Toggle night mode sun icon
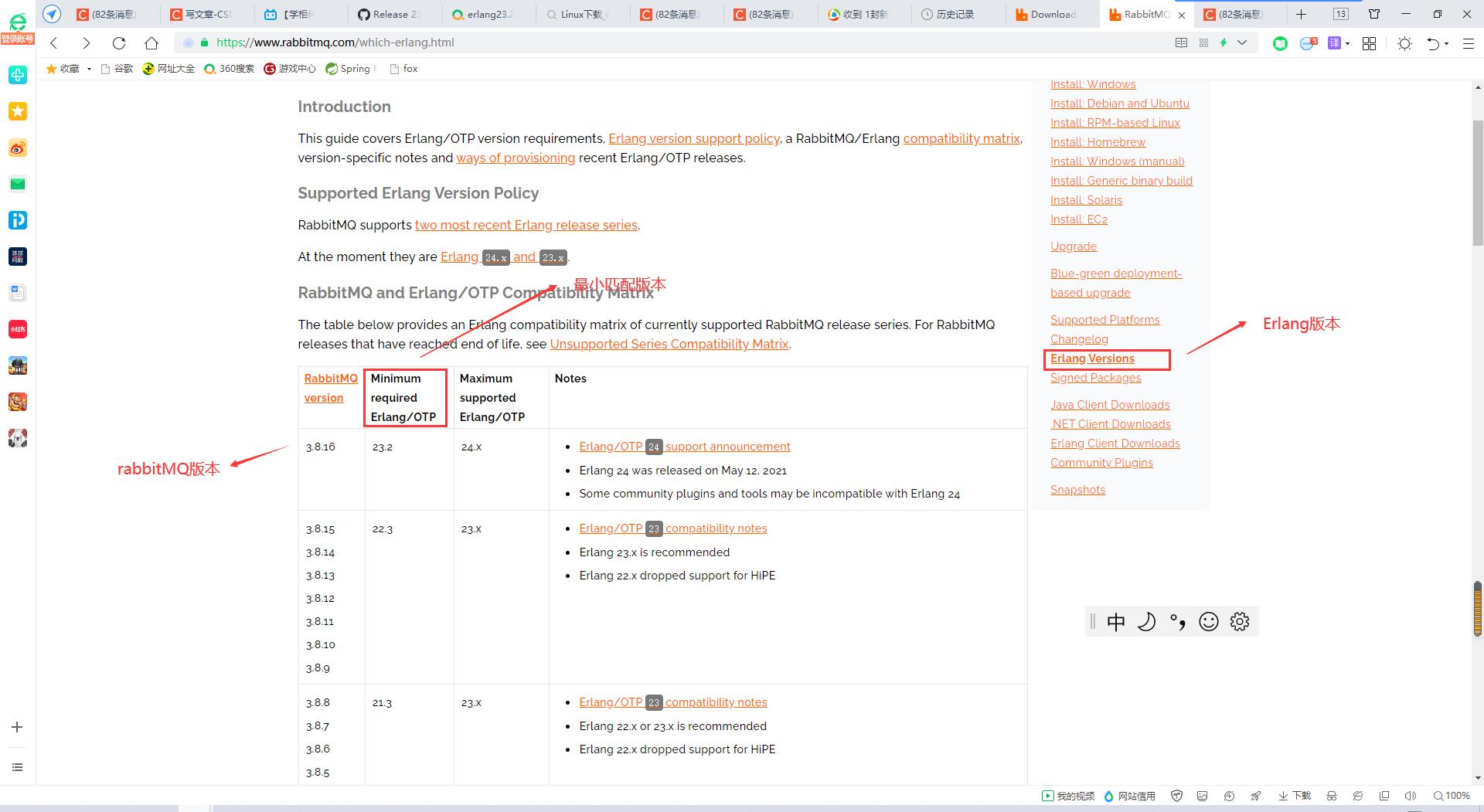The height and width of the screenshot is (812, 1484). pyautogui.click(x=1405, y=43)
